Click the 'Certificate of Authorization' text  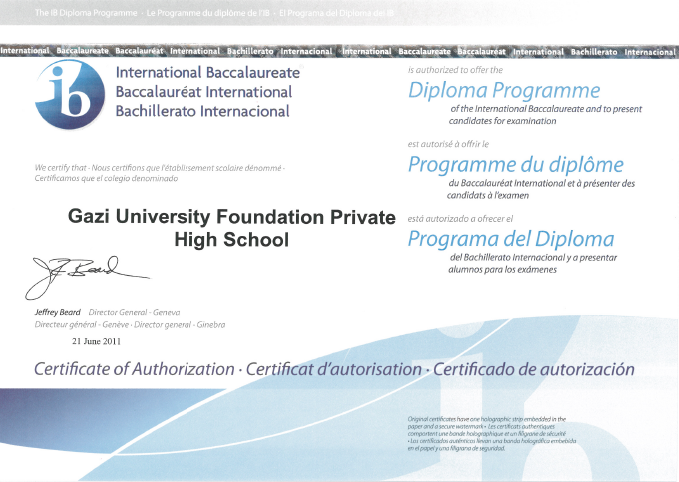(x=134, y=369)
